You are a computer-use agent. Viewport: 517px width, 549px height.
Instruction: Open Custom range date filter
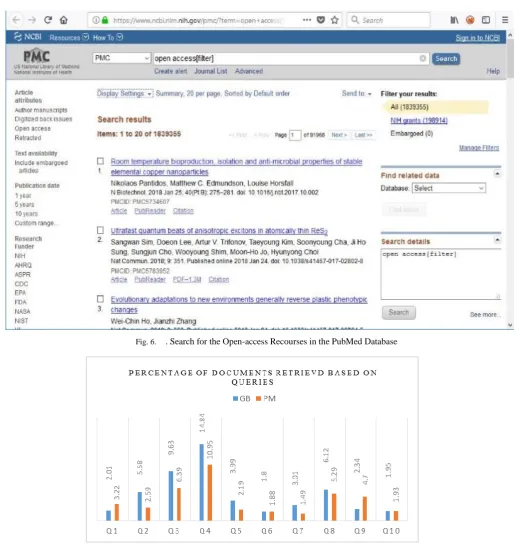point(36,223)
